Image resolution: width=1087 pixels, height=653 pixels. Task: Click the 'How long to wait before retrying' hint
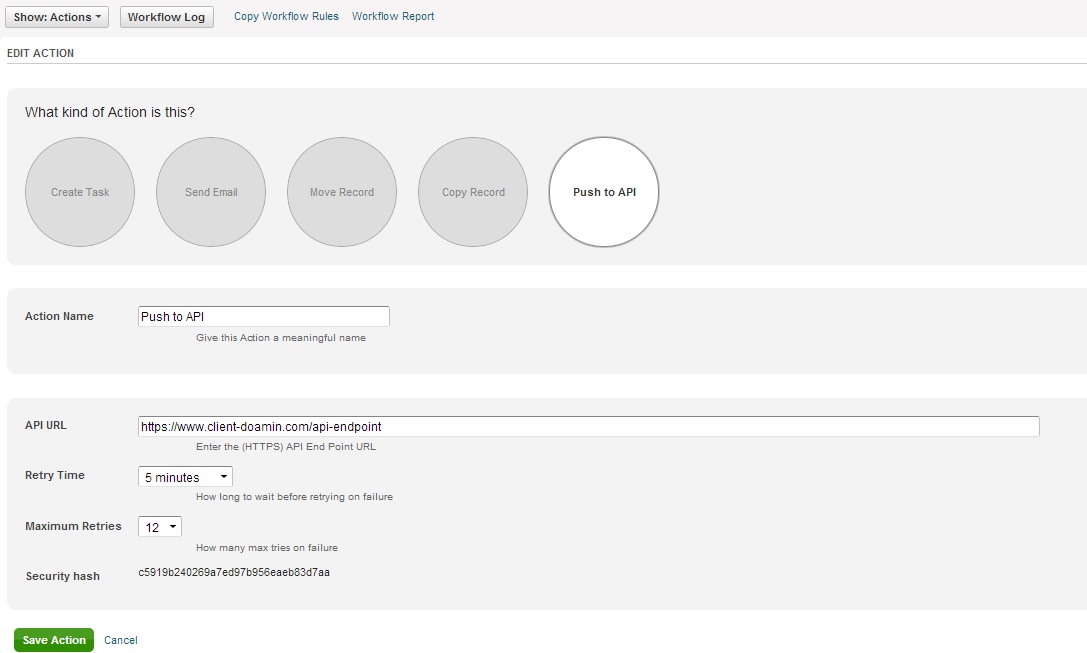(295, 497)
